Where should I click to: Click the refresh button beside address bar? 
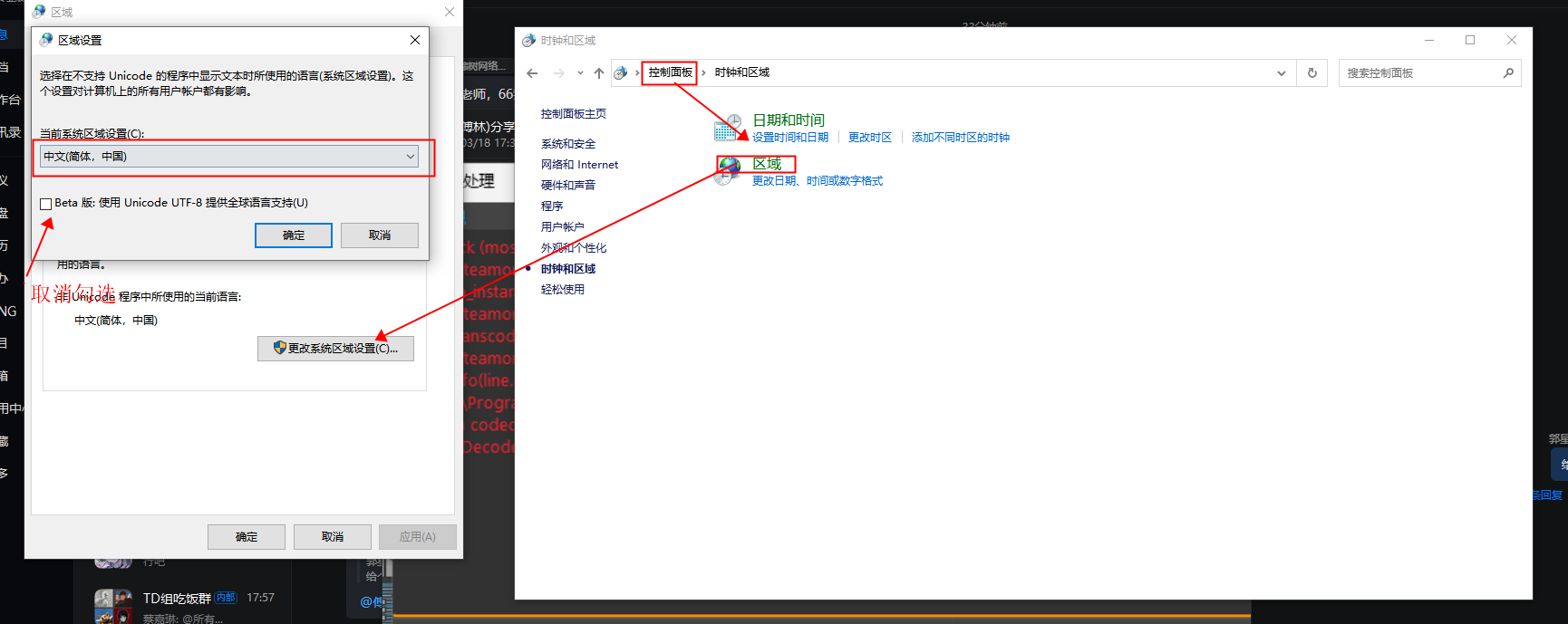pos(1312,73)
